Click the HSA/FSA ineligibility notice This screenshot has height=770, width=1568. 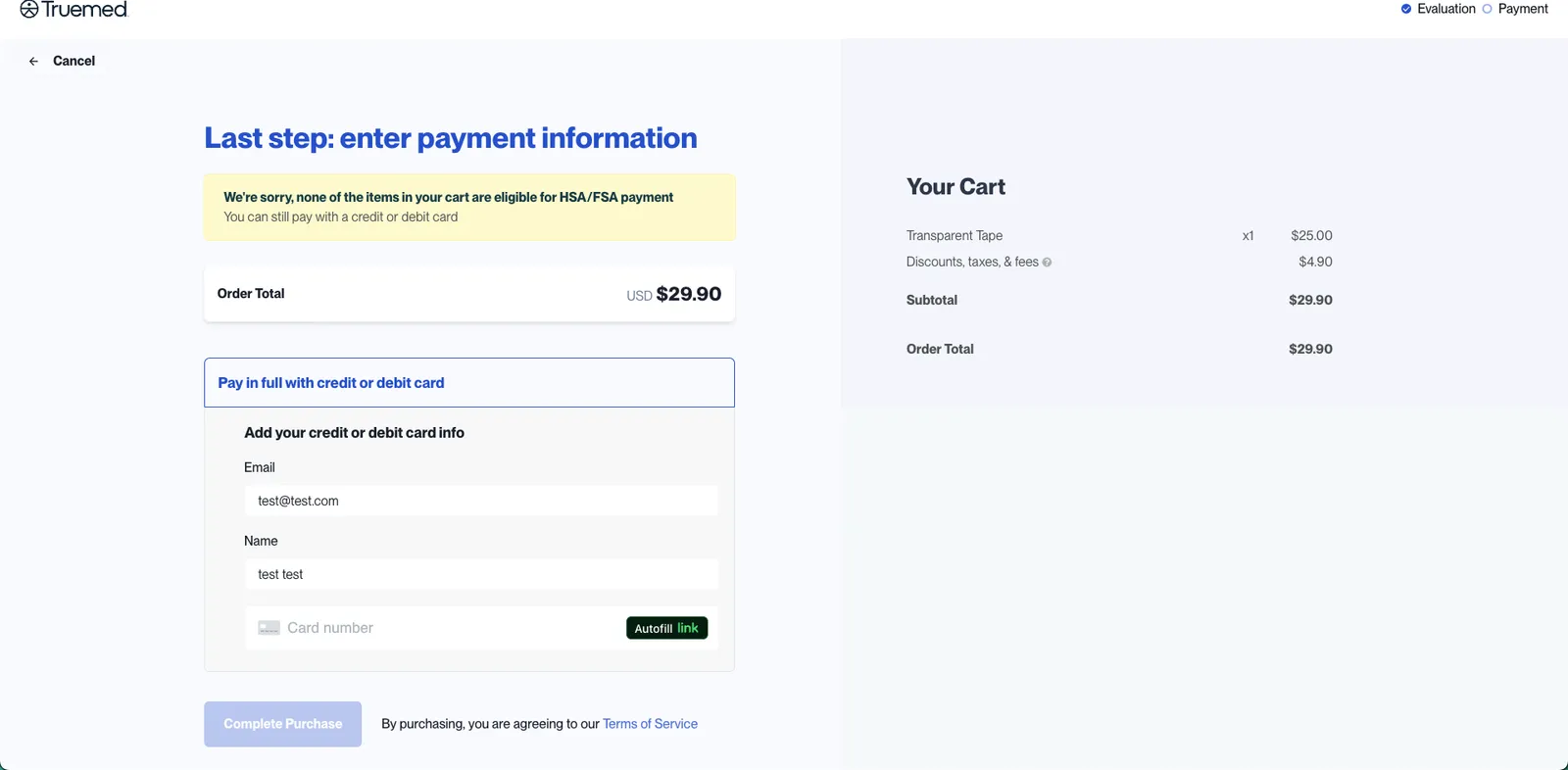[469, 207]
